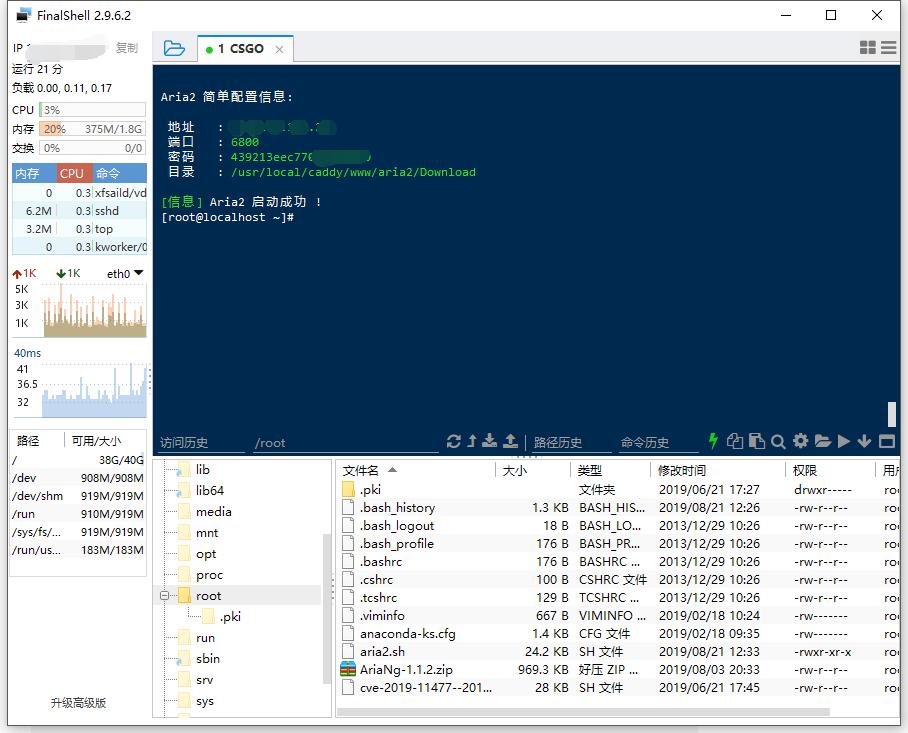Click the sshd process row
Image resolution: width=908 pixels, height=733 pixels.
point(79,211)
